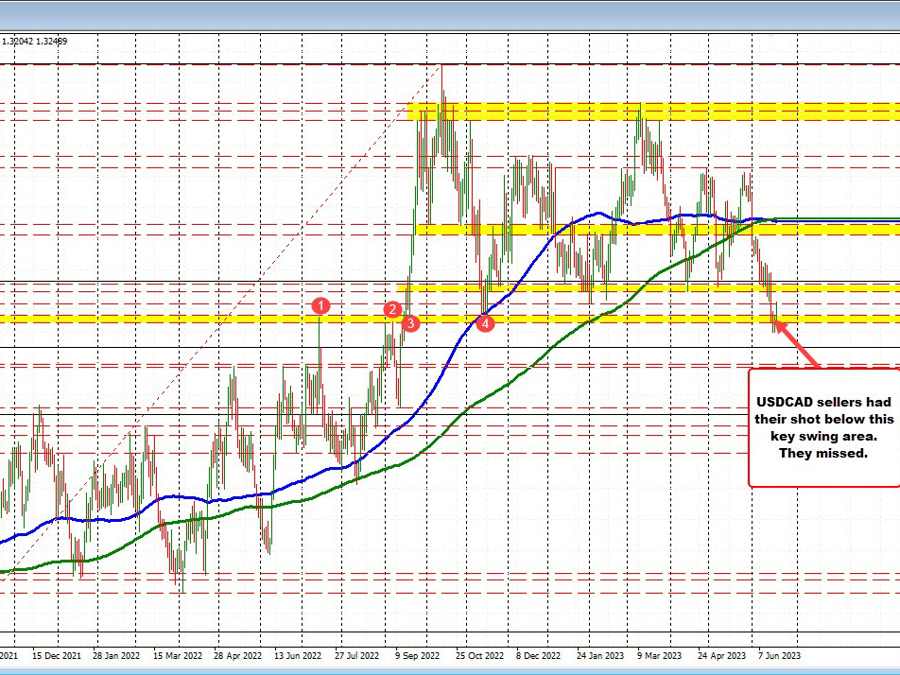This screenshot has height=675, width=900.
Task: Select the USDCAD sellers annotation text box
Action: (x=824, y=427)
